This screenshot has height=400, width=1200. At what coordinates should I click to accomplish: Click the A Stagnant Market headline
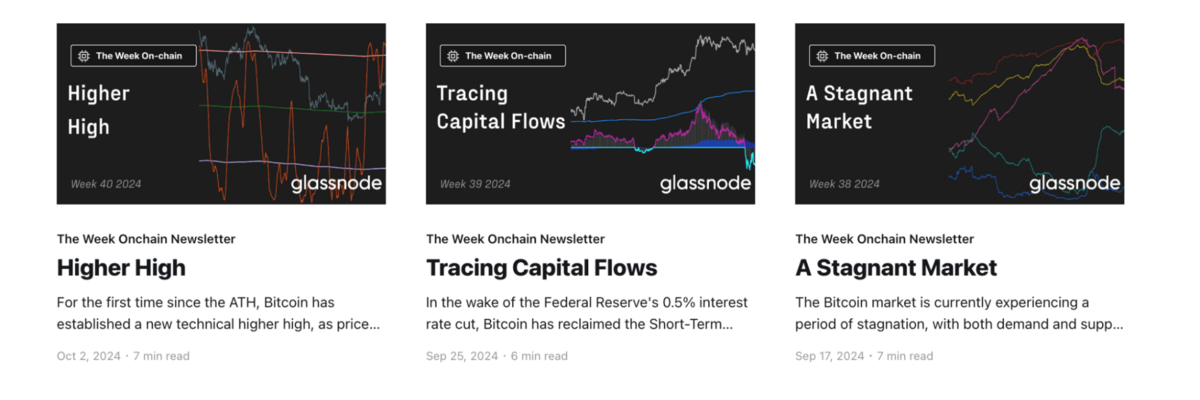tap(896, 268)
